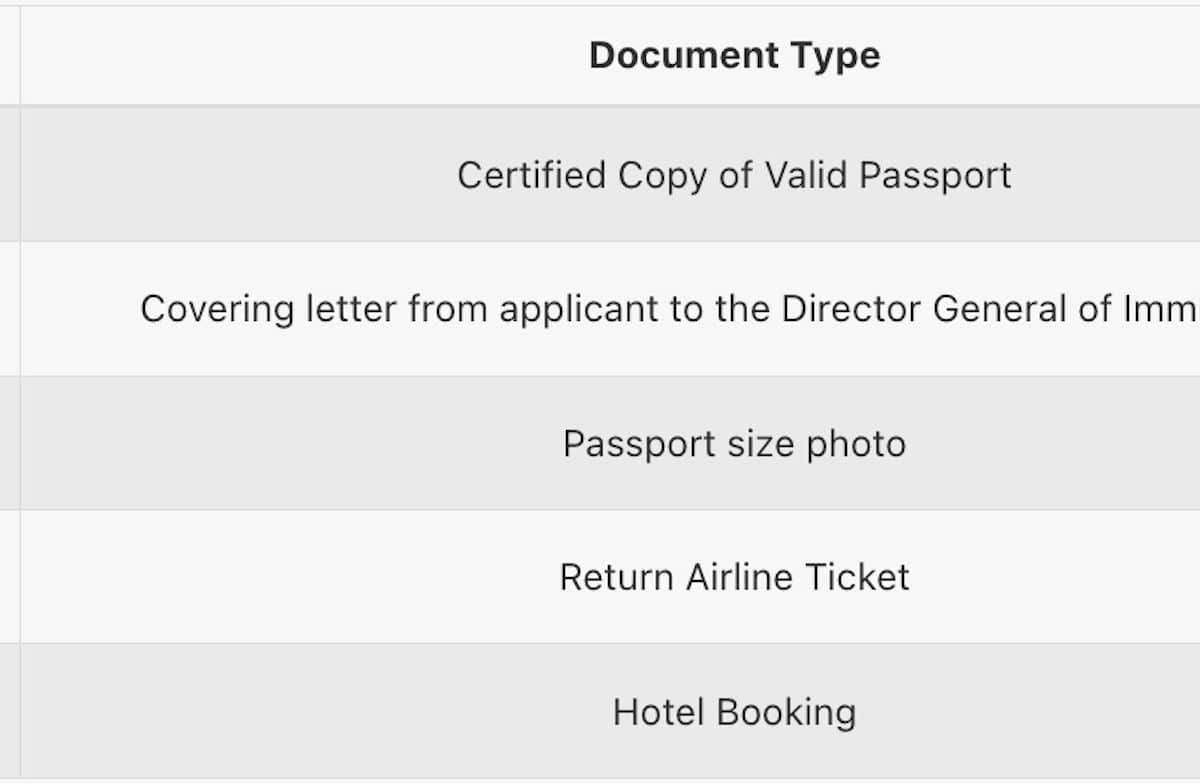The image size is (1200, 784).
Task: Click the "Document Type" column header
Action: click(734, 56)
